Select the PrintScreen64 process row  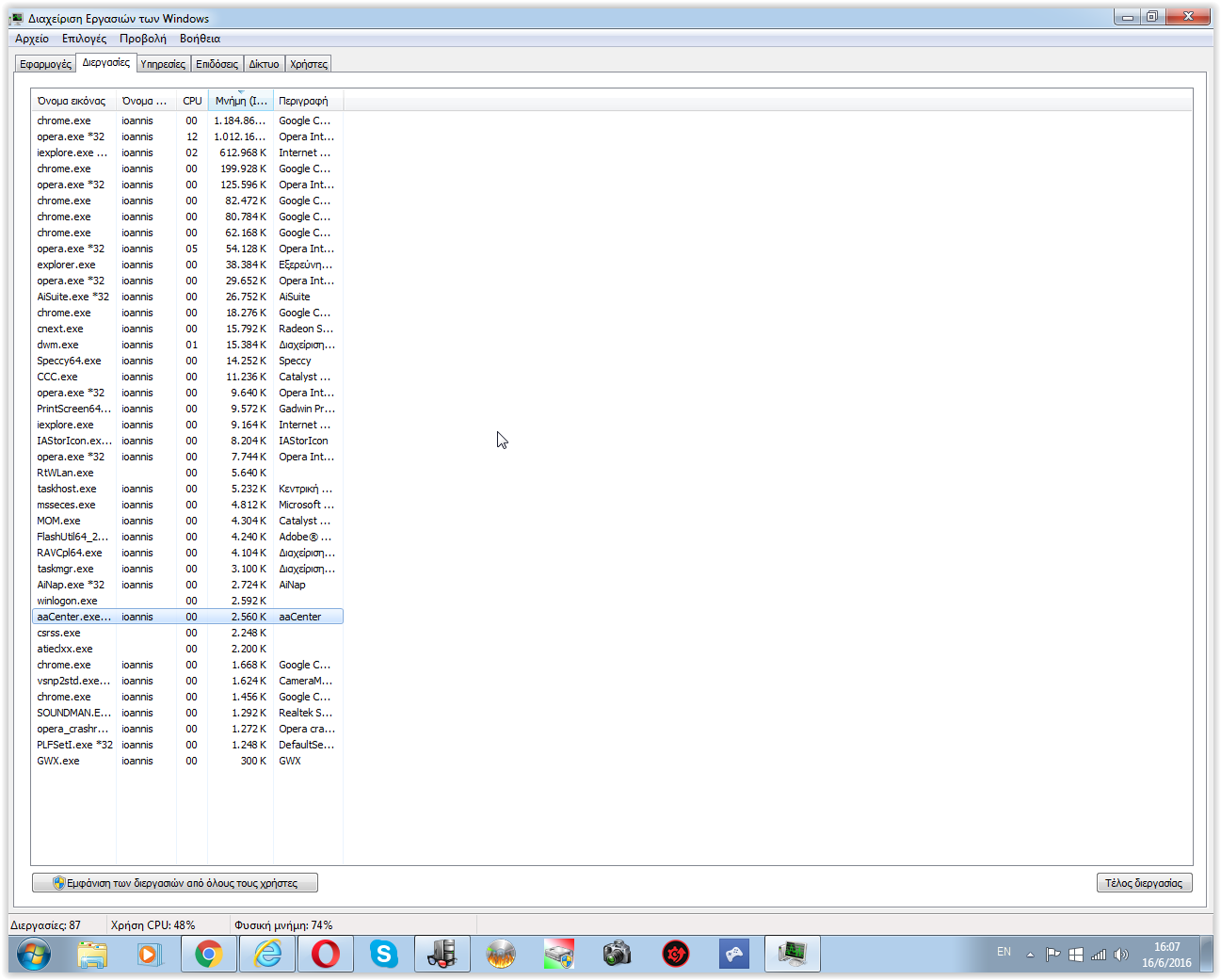pos(187,409)
